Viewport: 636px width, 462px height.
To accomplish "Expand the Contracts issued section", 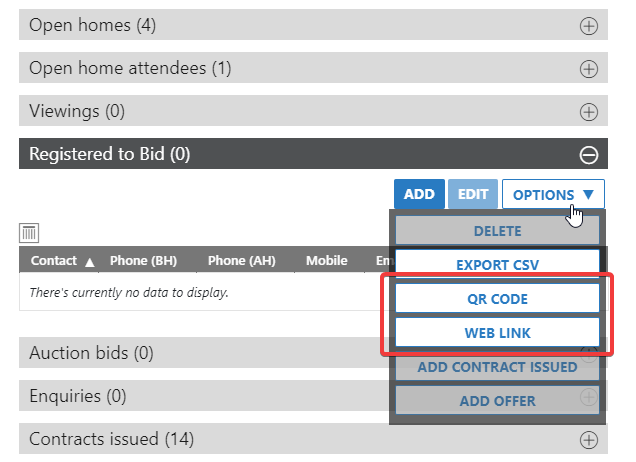I will (x=589, y=440).
